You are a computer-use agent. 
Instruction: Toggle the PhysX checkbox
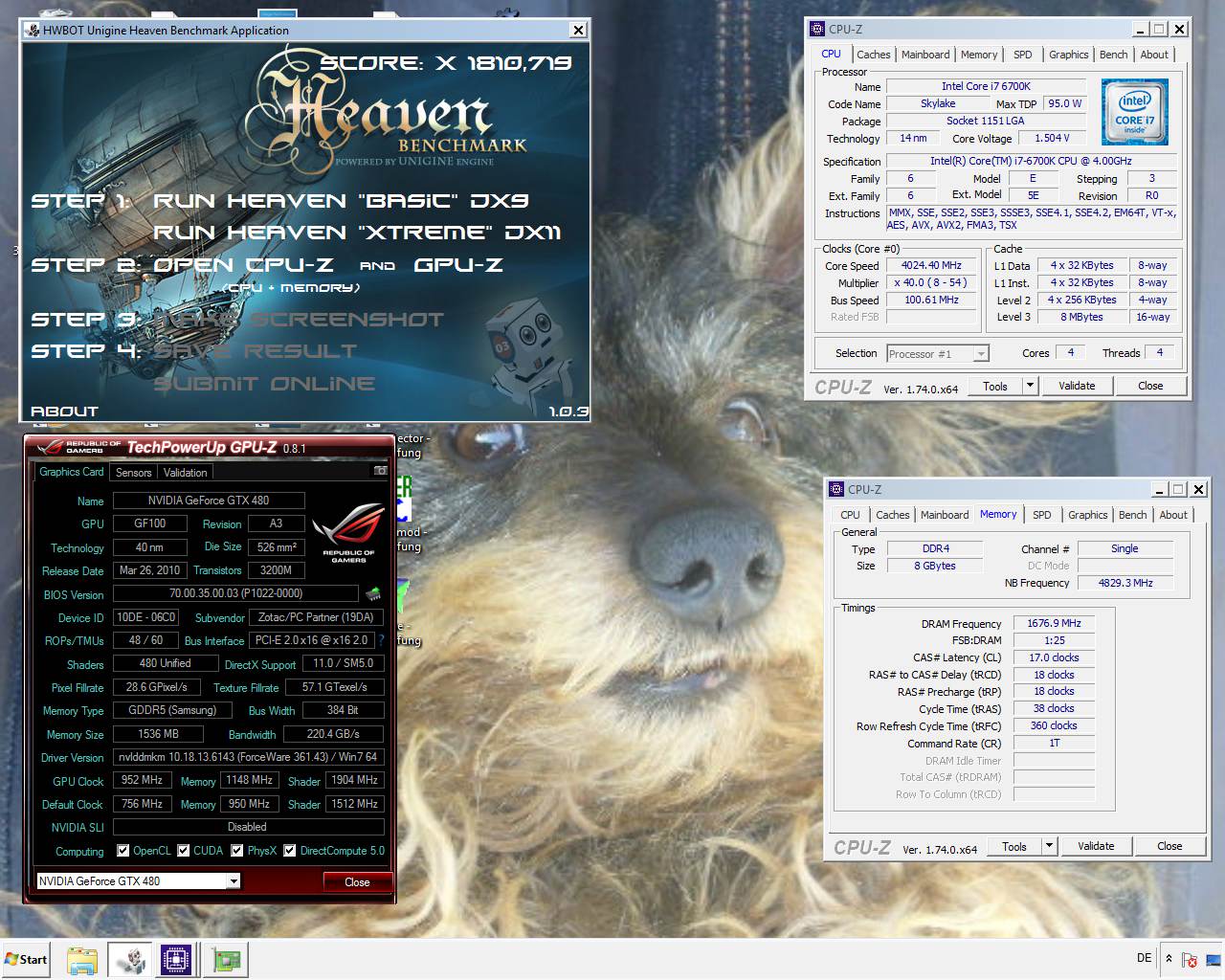click(x=237, y=850)
